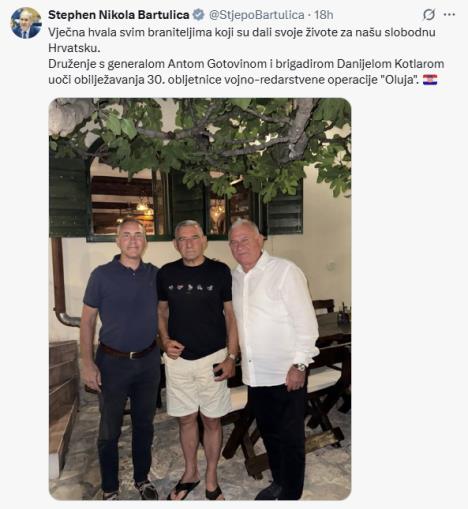
Task: Click the word "Hrvatsku." in the tweet
Action: (74, 48)
